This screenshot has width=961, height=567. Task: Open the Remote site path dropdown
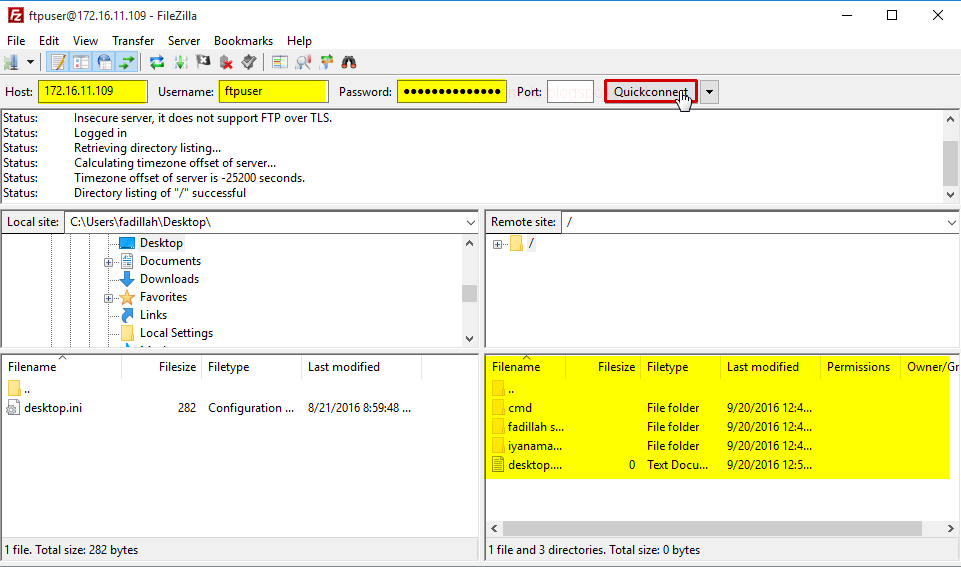pyautogui.click(x=951, y=222)
